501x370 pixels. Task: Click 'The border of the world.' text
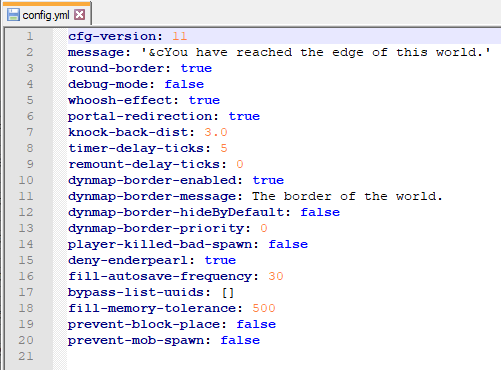(x=347, y=196)
